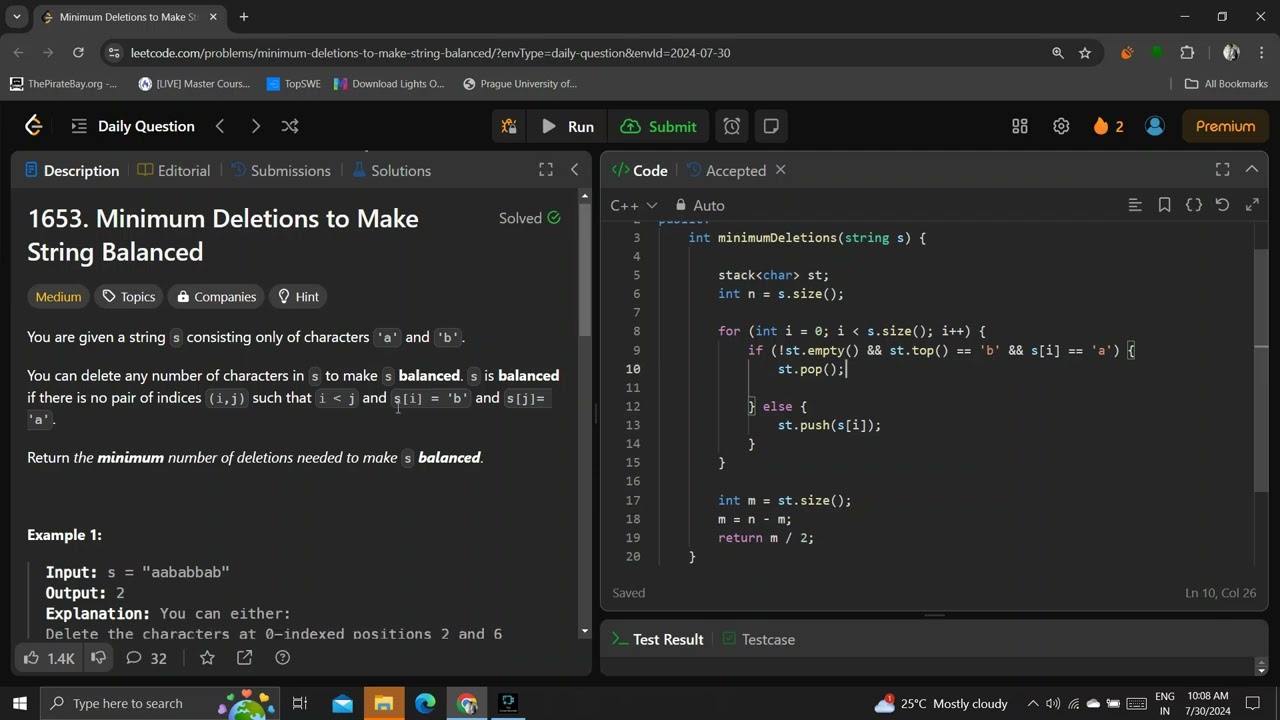Switch to the Solutions tab
The height and width of the screenshot is (720, 1280).
pyautogui.click(x=391, y=171)
